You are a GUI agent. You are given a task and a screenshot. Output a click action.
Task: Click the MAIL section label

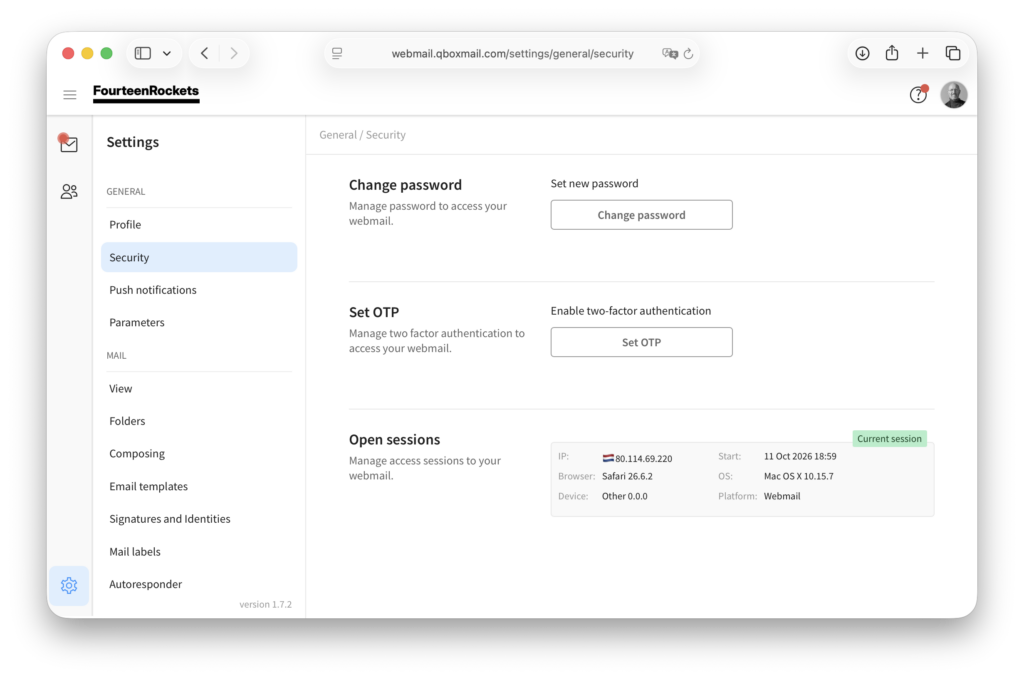(x=116, y=356)
